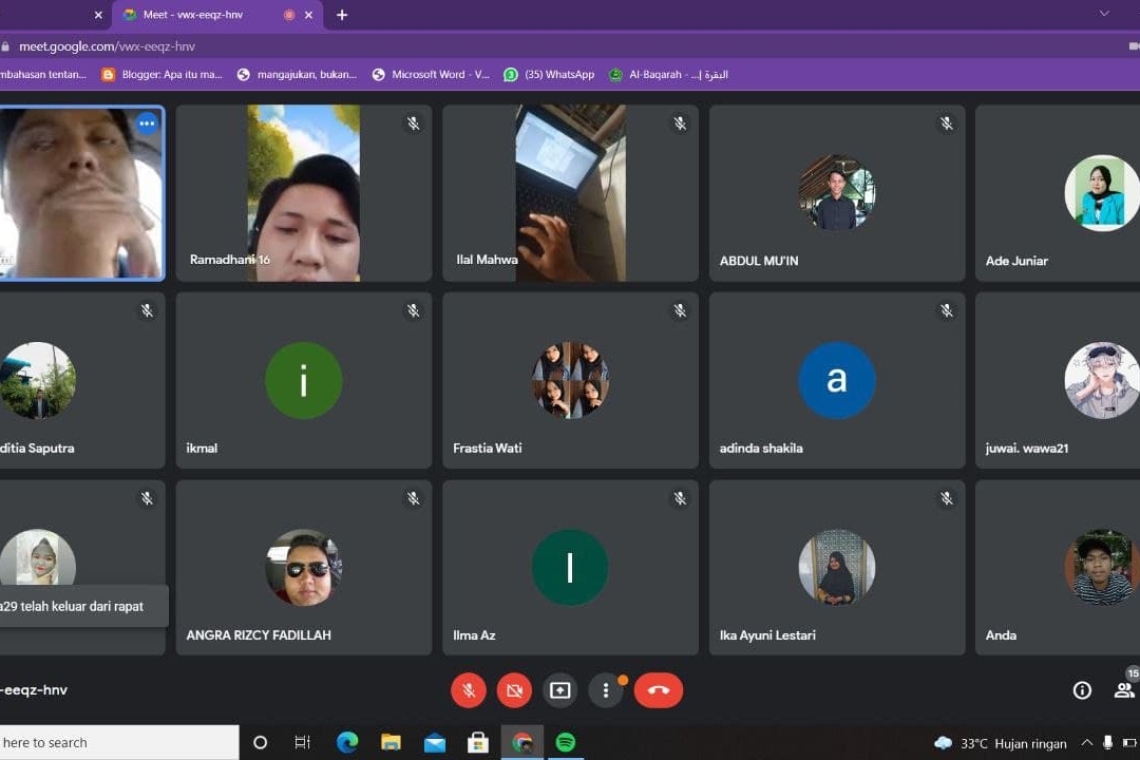Screen dimensions: 1140x760
Task: Click ditia Saputra's profile picture
Action: coord(38,380)
